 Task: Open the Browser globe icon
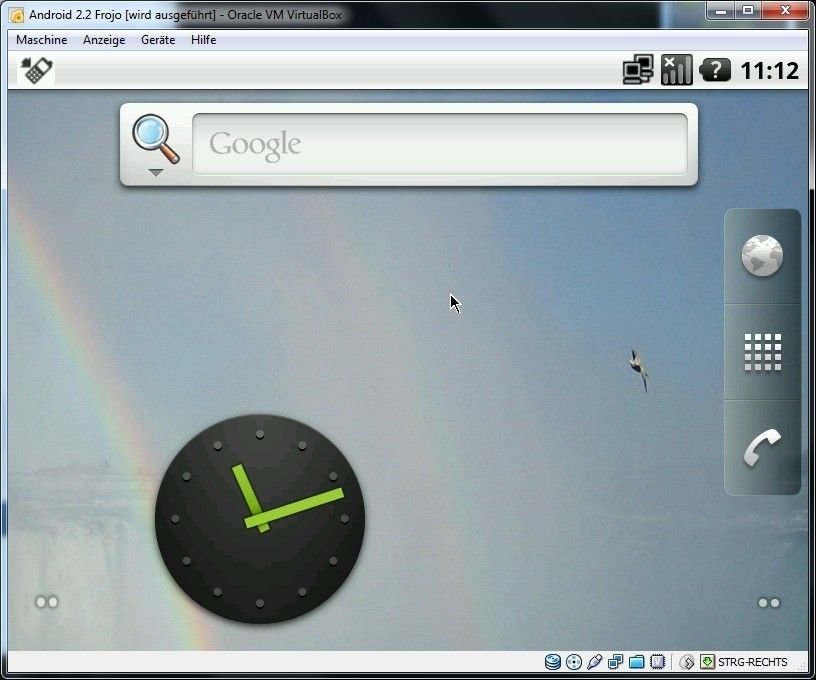pyautogui.click(x=762, y=255)
